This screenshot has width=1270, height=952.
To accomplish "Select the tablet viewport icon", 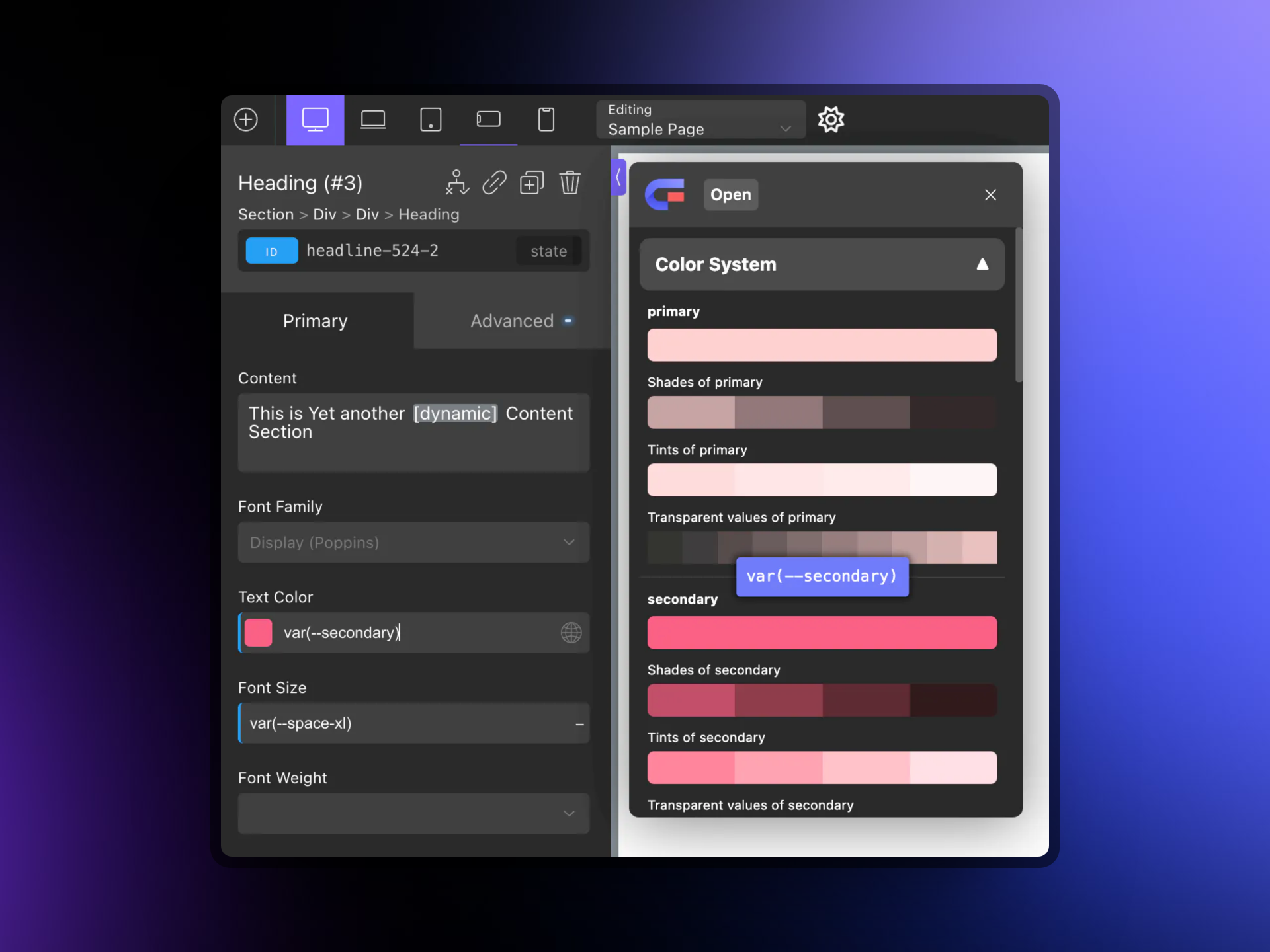I will tap(431, 120).
